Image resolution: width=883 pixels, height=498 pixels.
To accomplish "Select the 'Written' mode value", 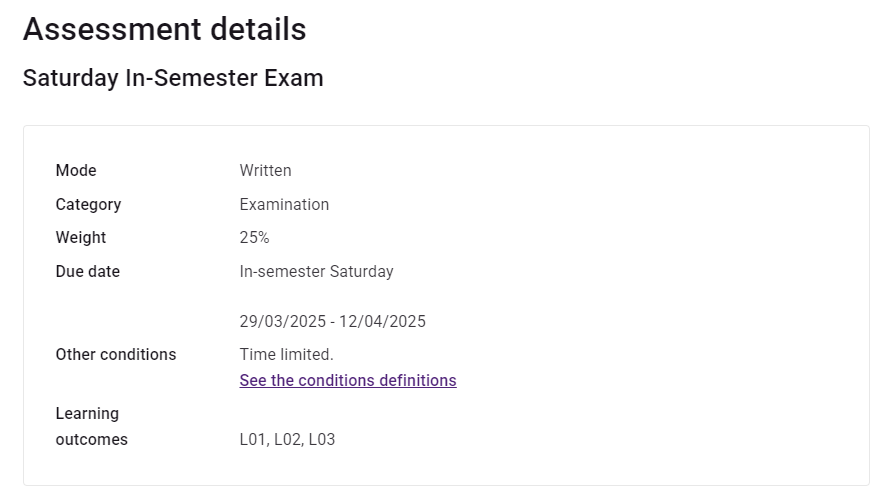I will [x=265, y=171].
